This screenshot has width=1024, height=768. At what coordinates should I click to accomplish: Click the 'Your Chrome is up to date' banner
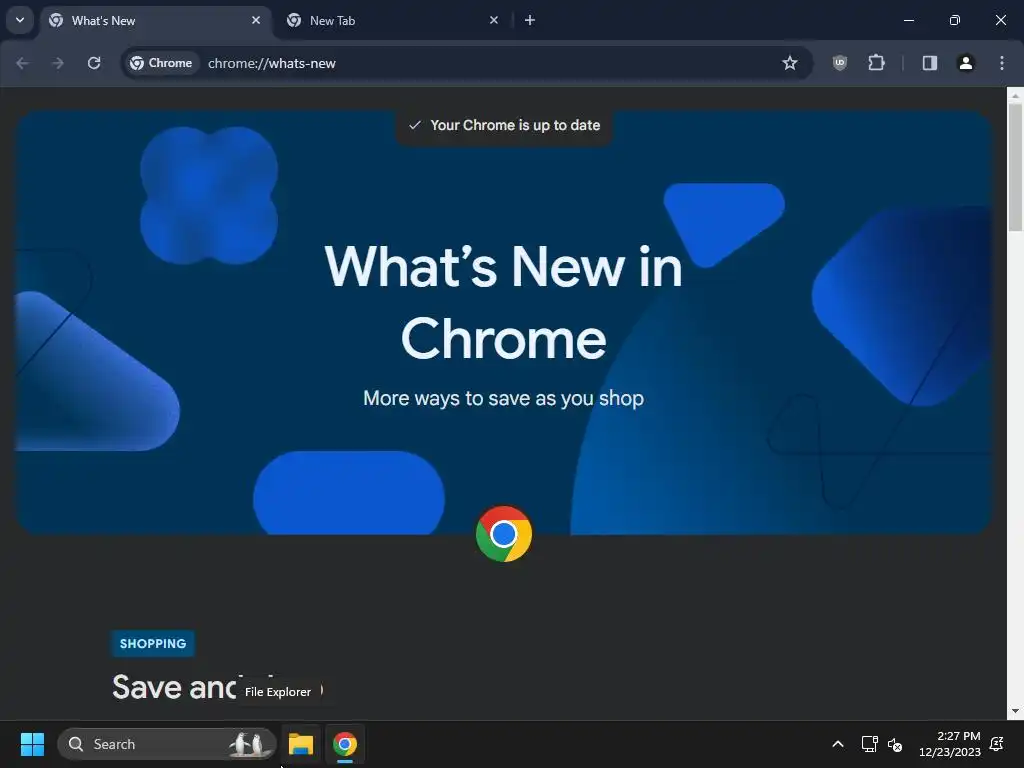(x=504, y=125)
